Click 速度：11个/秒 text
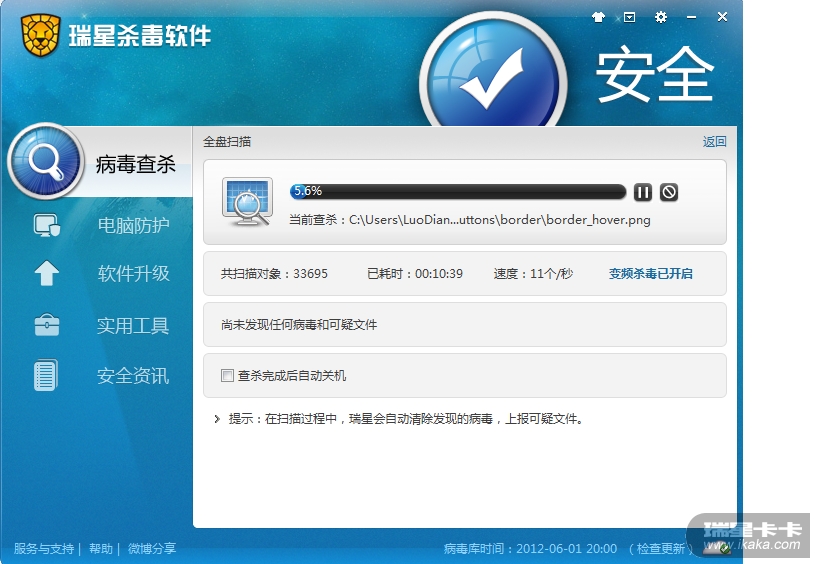The height and width of the screenshot is (564, 819). 533,274
